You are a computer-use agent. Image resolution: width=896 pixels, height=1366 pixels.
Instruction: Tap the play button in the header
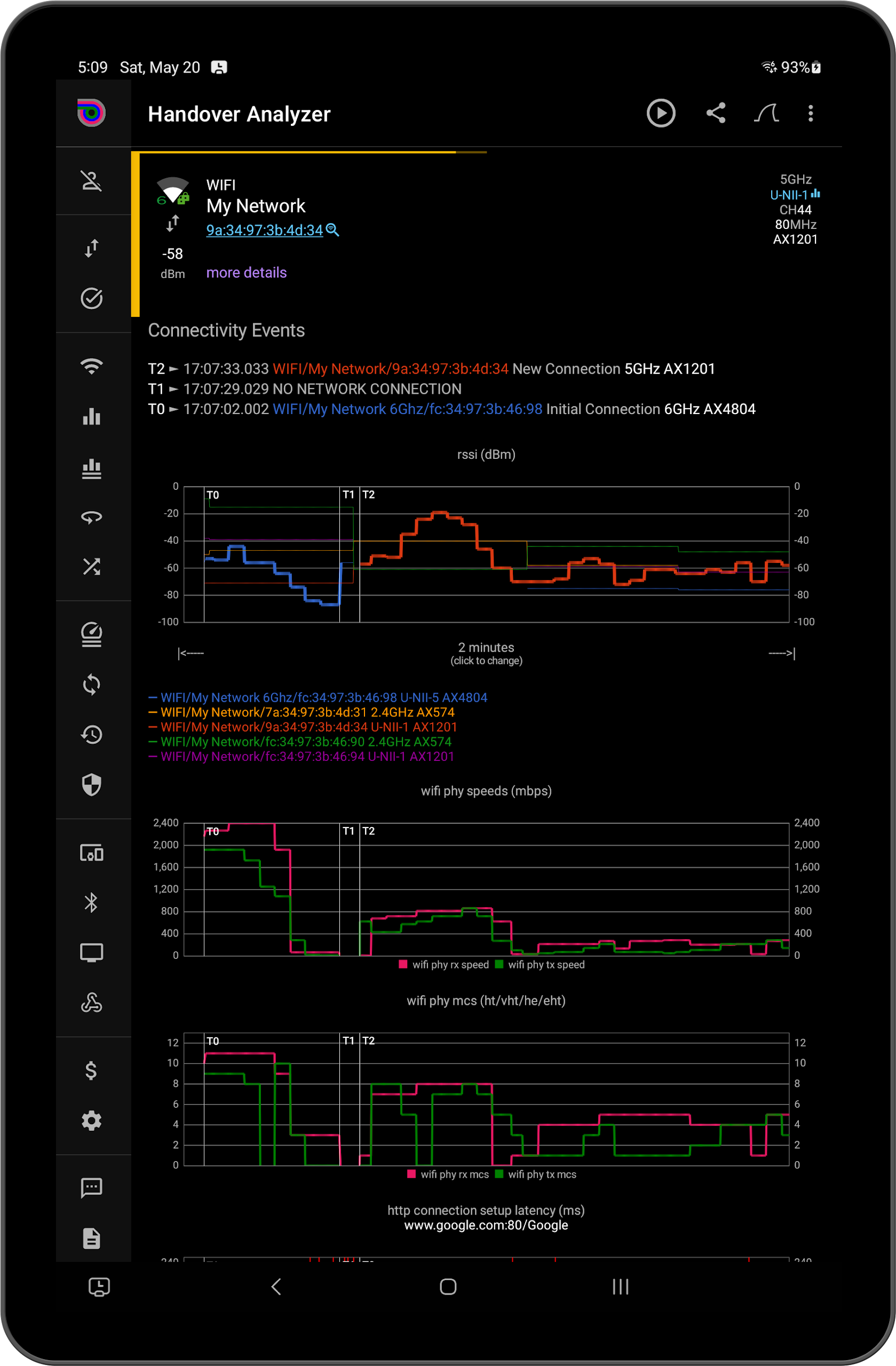pos(661,113)
